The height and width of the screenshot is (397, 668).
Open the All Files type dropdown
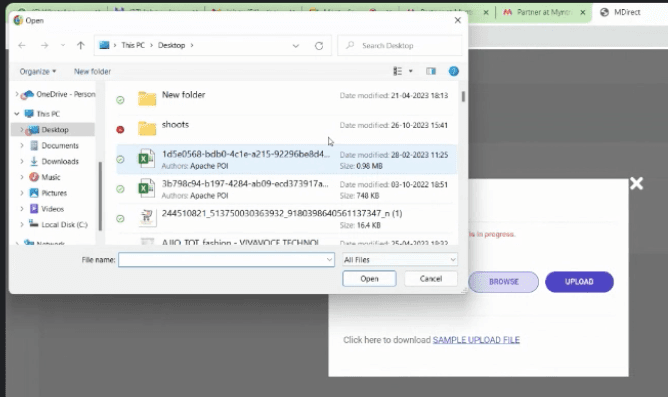click(400, 259)
